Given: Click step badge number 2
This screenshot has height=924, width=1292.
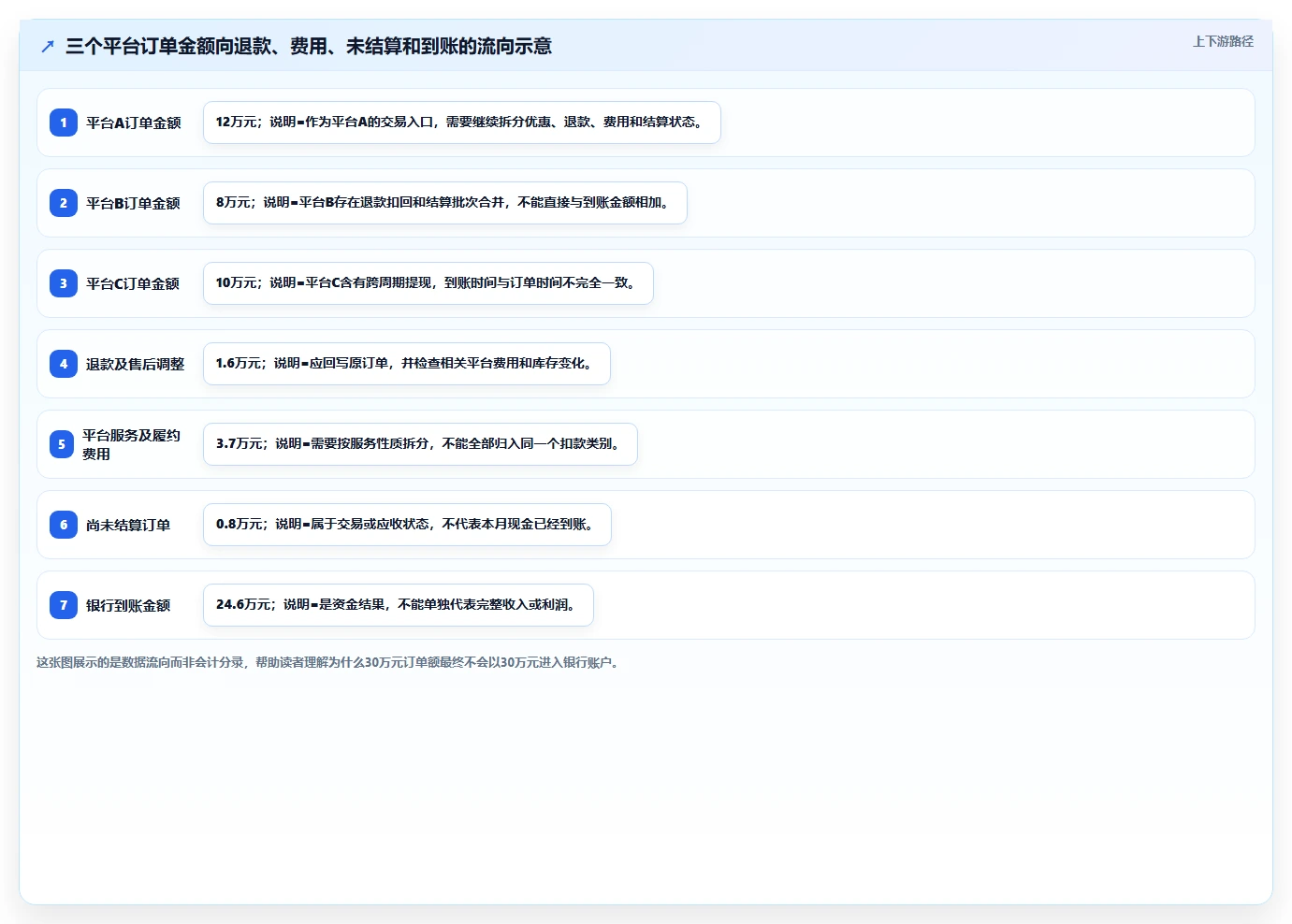Looking at the screenshot, I should click(64, 203).
